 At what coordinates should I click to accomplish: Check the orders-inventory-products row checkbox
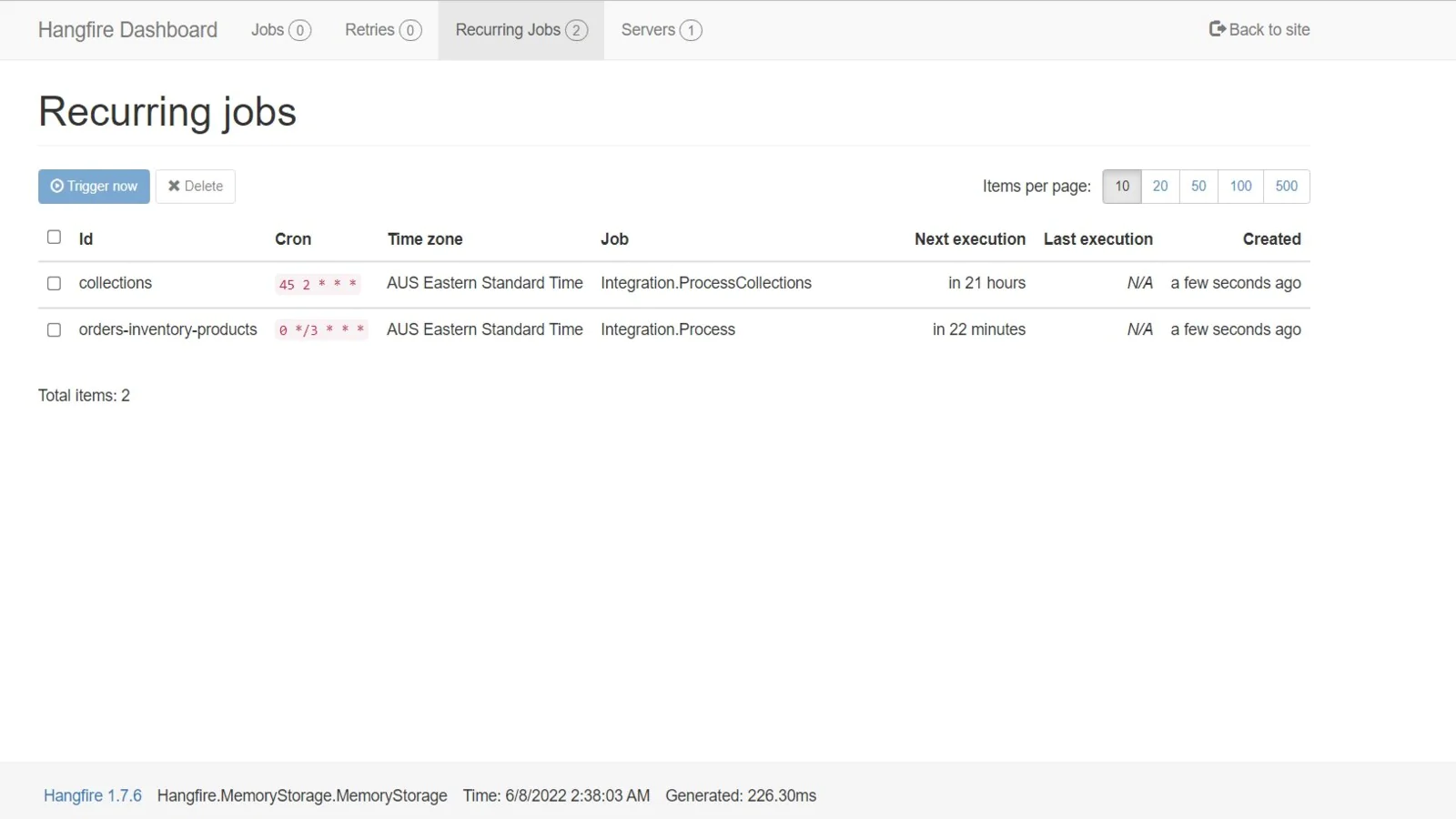coord(54,329)
